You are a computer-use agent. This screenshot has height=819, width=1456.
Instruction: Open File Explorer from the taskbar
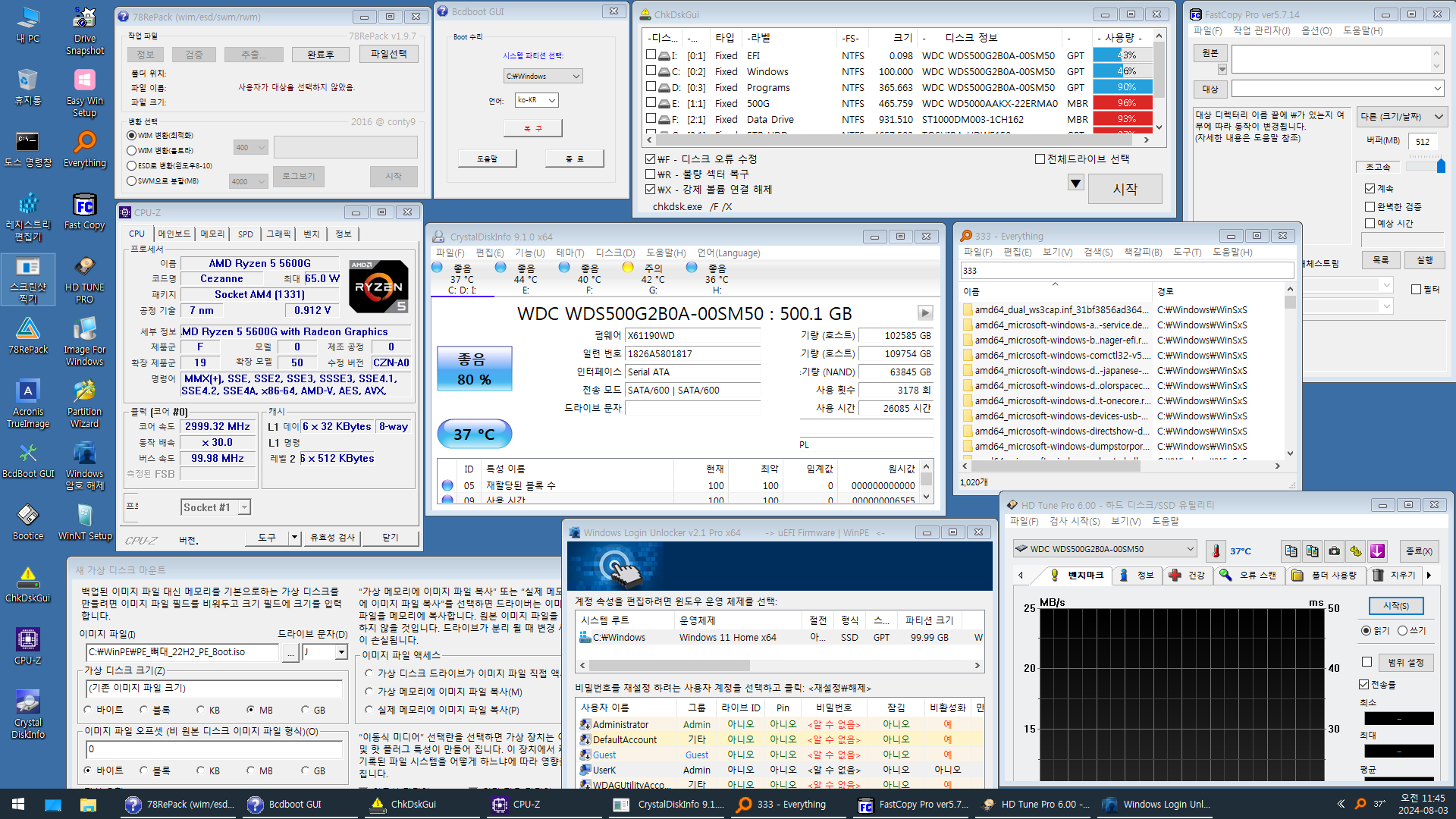coord(88,805)
